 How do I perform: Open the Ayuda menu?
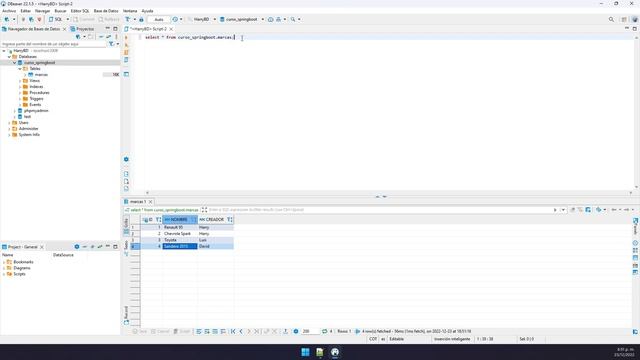tap(147, 11)
